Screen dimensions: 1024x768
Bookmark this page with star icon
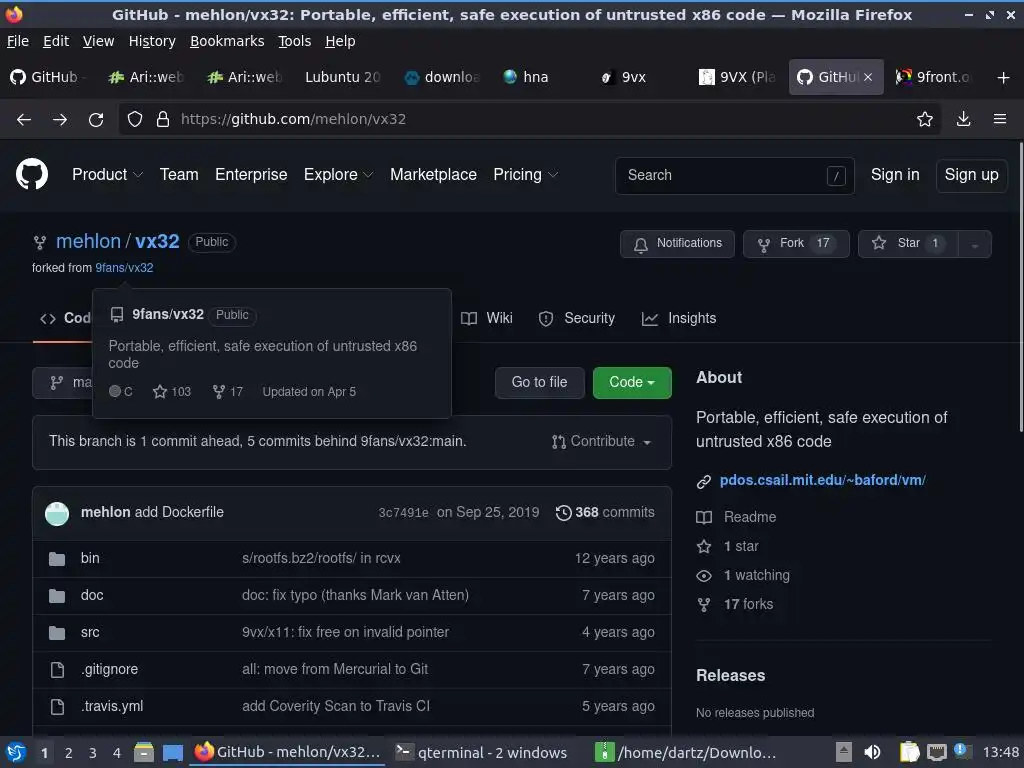click(924, 119)
